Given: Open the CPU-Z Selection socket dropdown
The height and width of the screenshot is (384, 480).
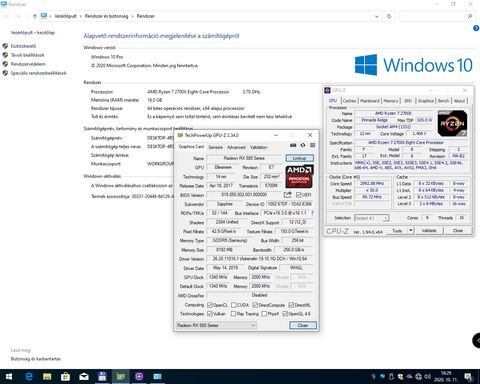Looking at the screenshot, I should pyautogui.click(x=372, y=218).
